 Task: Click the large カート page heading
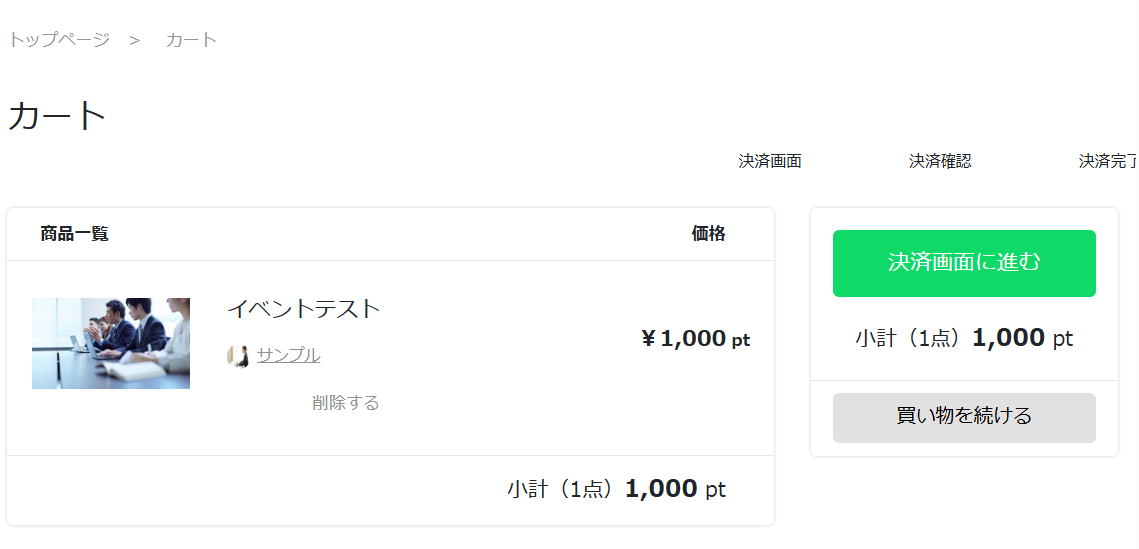57,116
